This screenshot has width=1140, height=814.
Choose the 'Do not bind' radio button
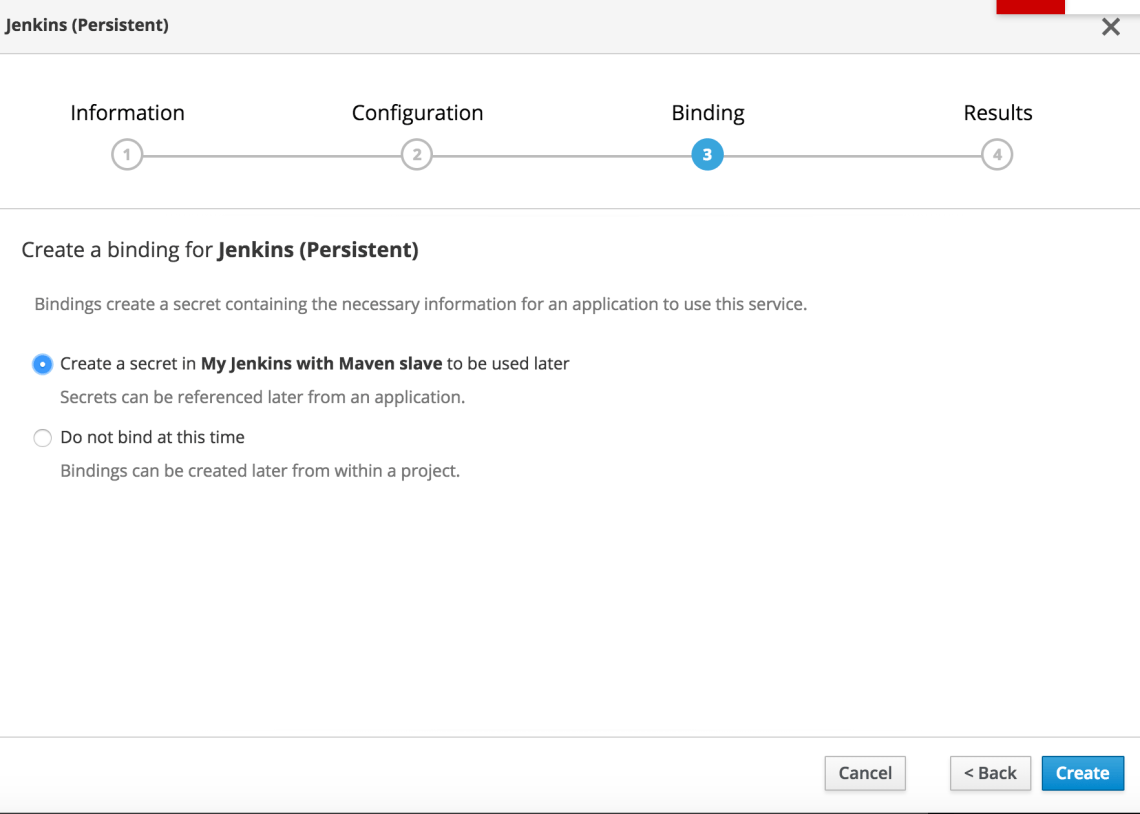coord(42,438)
